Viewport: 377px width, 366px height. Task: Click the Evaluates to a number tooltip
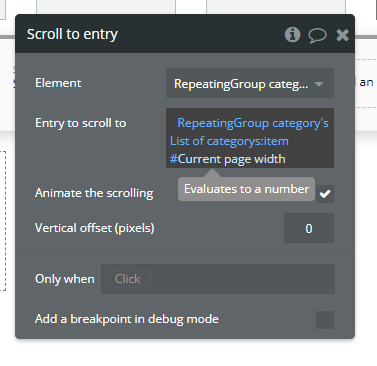[x=246, y=189]
